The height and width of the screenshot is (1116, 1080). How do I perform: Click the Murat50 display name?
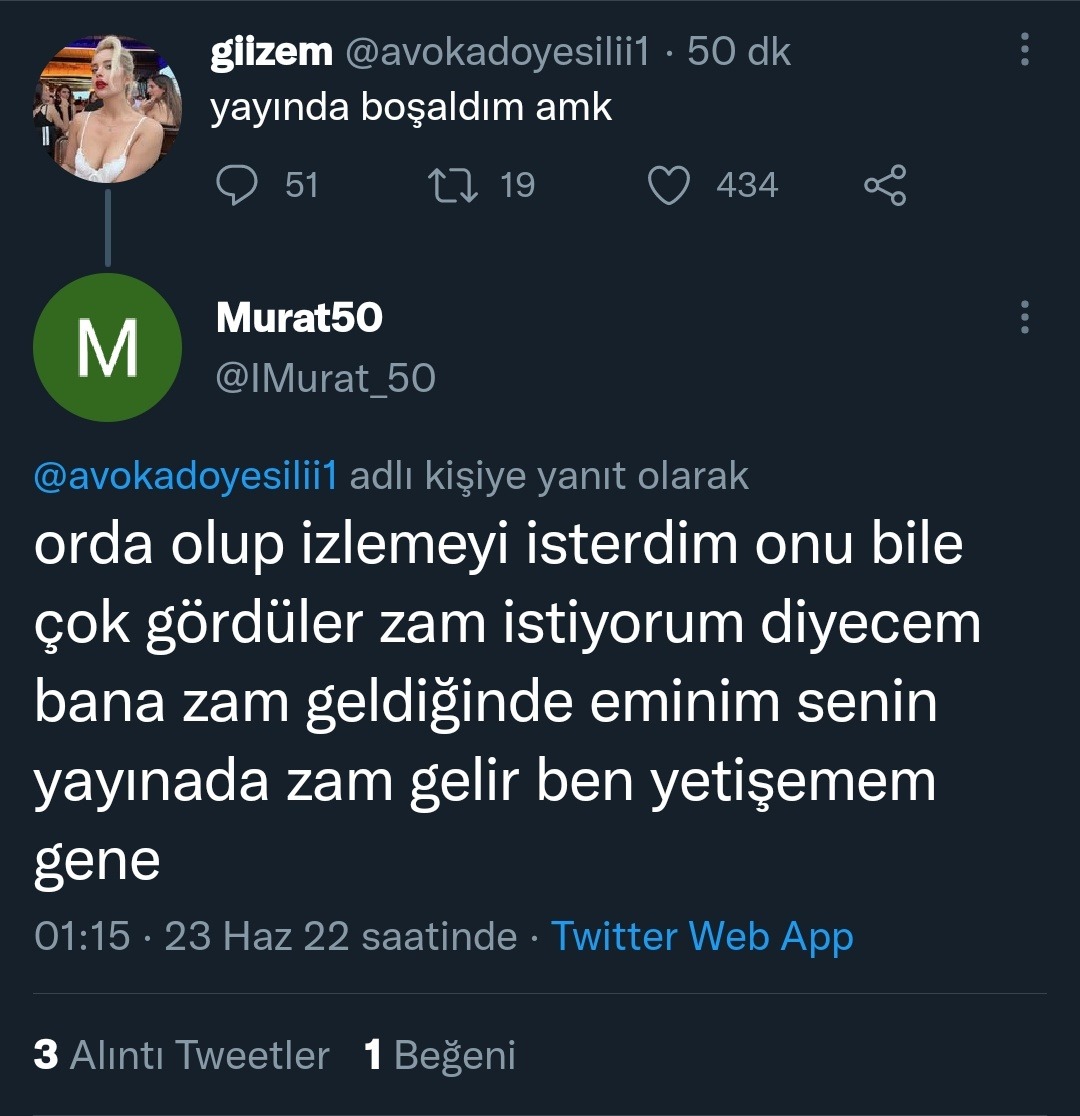[x=299, y=317]
